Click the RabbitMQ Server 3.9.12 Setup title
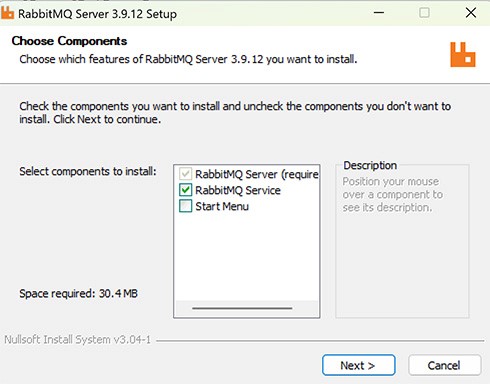Viewport: 490px width, 384px height. click(97, 14)
